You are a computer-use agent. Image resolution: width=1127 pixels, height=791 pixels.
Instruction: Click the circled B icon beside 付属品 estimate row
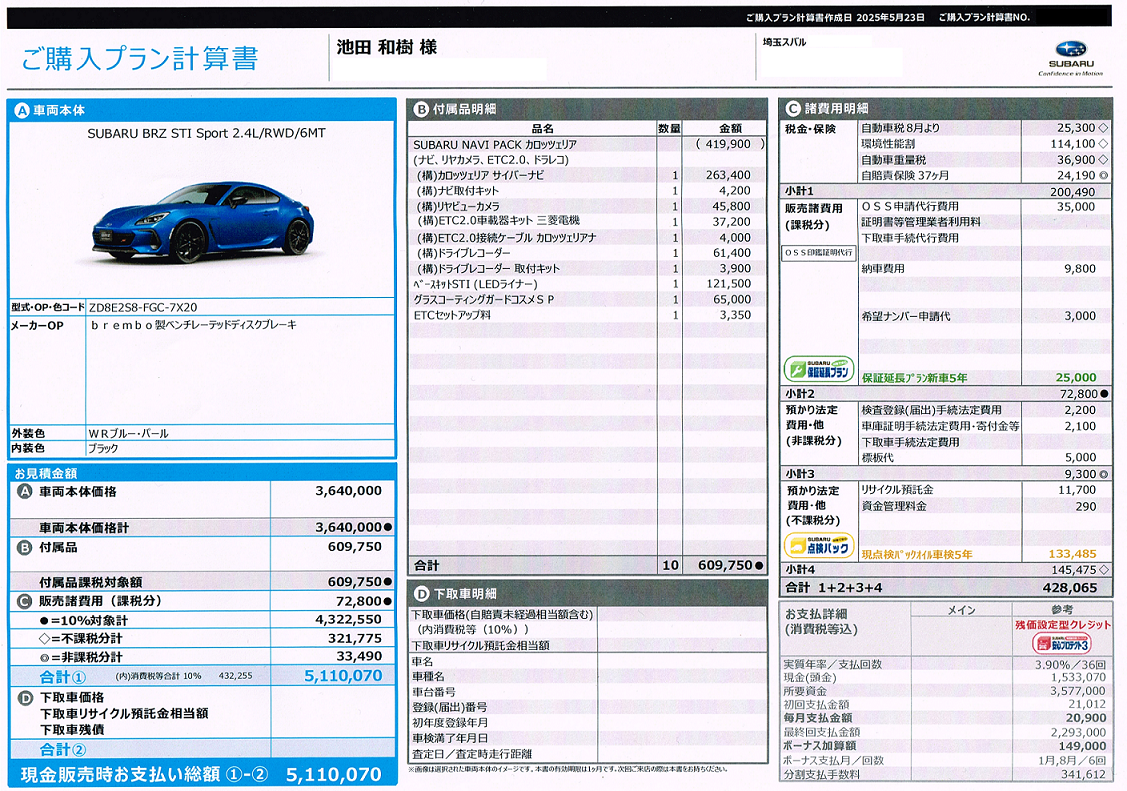[x=25, y=547]
